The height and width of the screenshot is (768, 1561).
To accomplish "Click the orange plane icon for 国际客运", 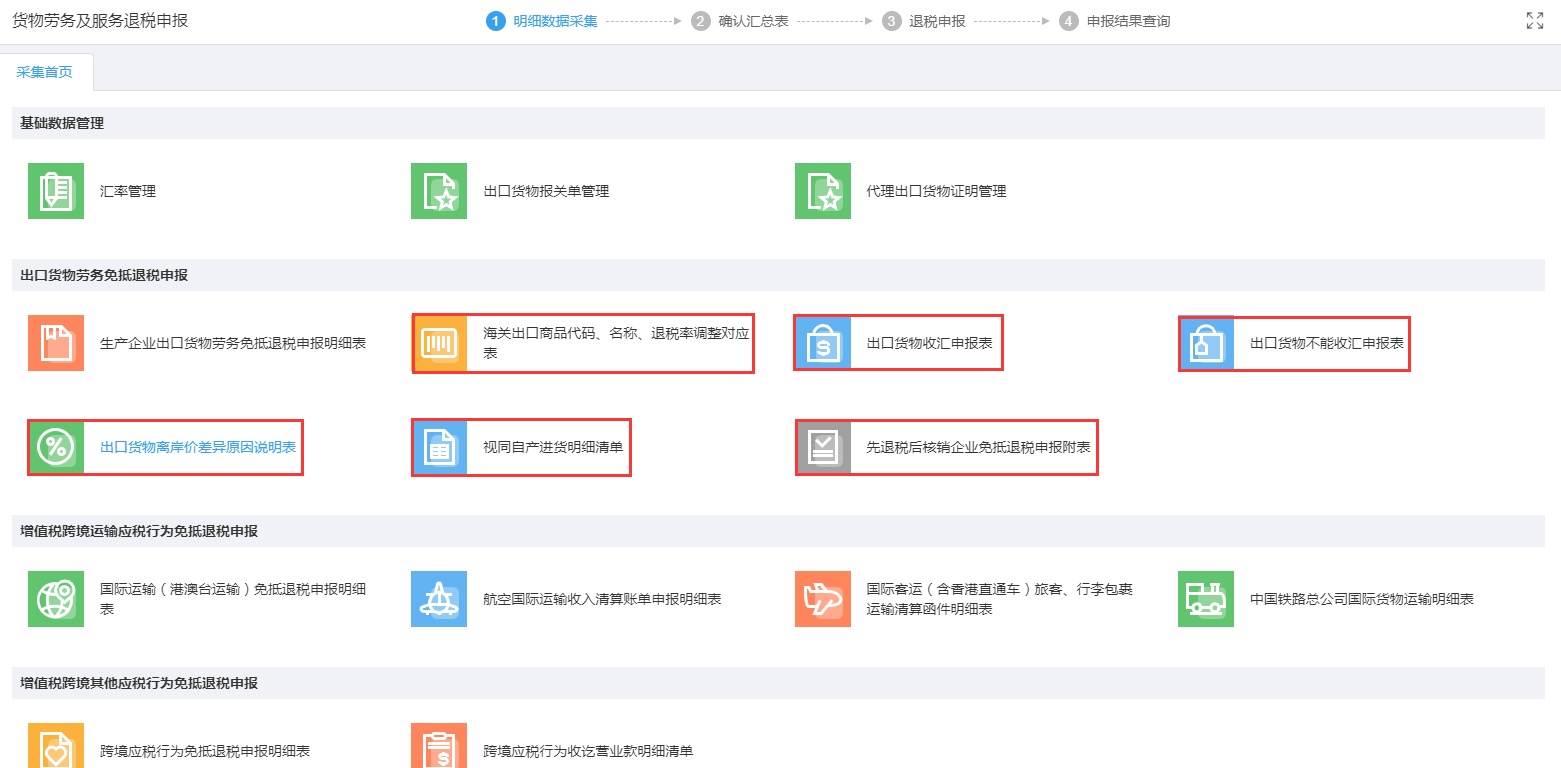I will (x=823, y=599).
